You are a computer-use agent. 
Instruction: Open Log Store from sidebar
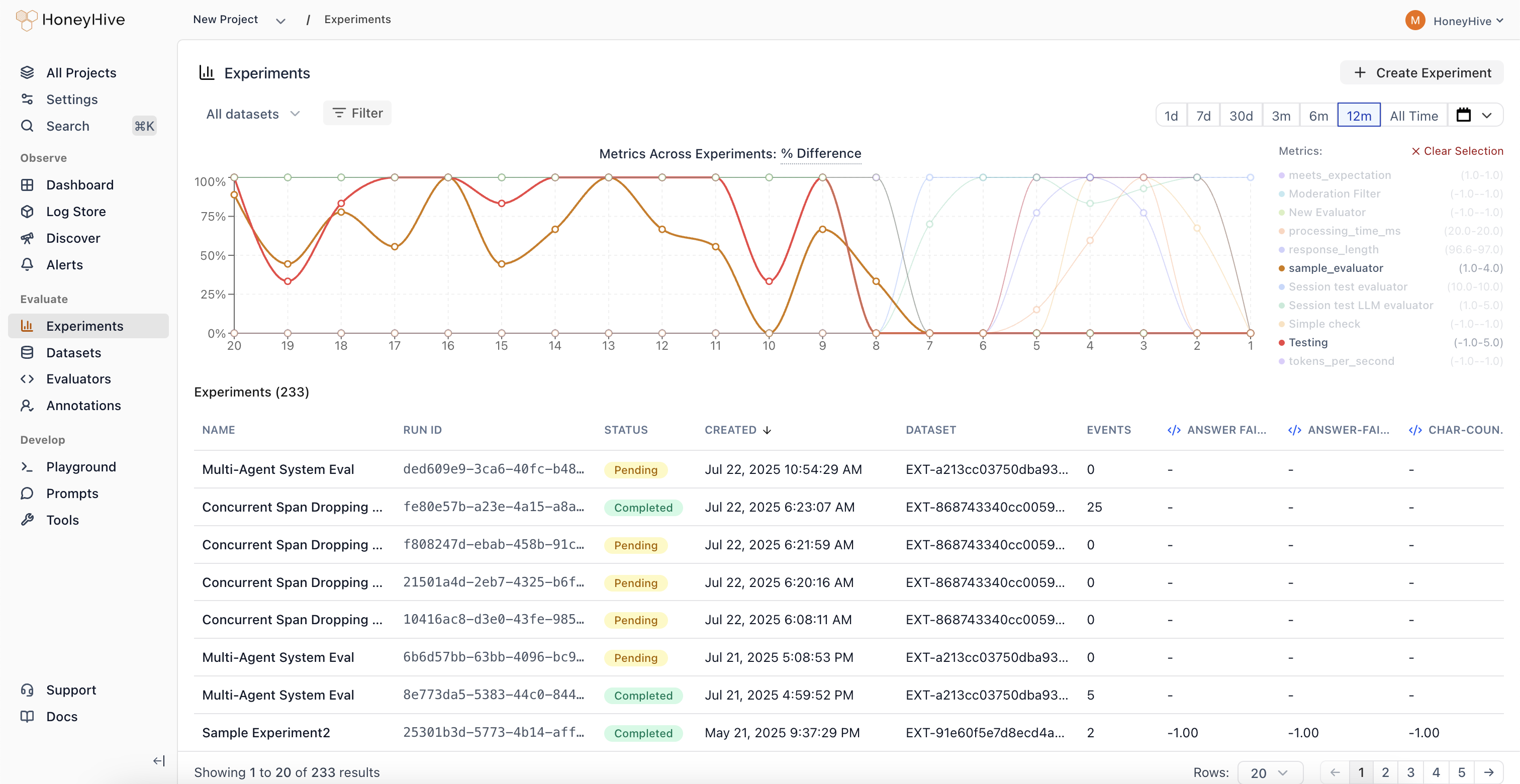75,211
